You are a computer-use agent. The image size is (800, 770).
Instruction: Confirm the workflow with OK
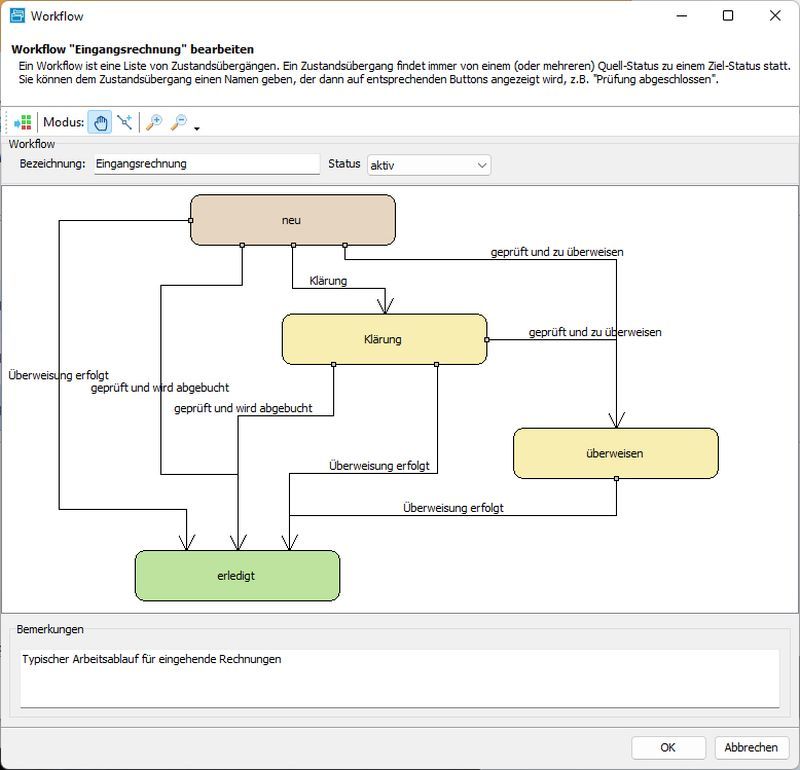coord(668,747)
